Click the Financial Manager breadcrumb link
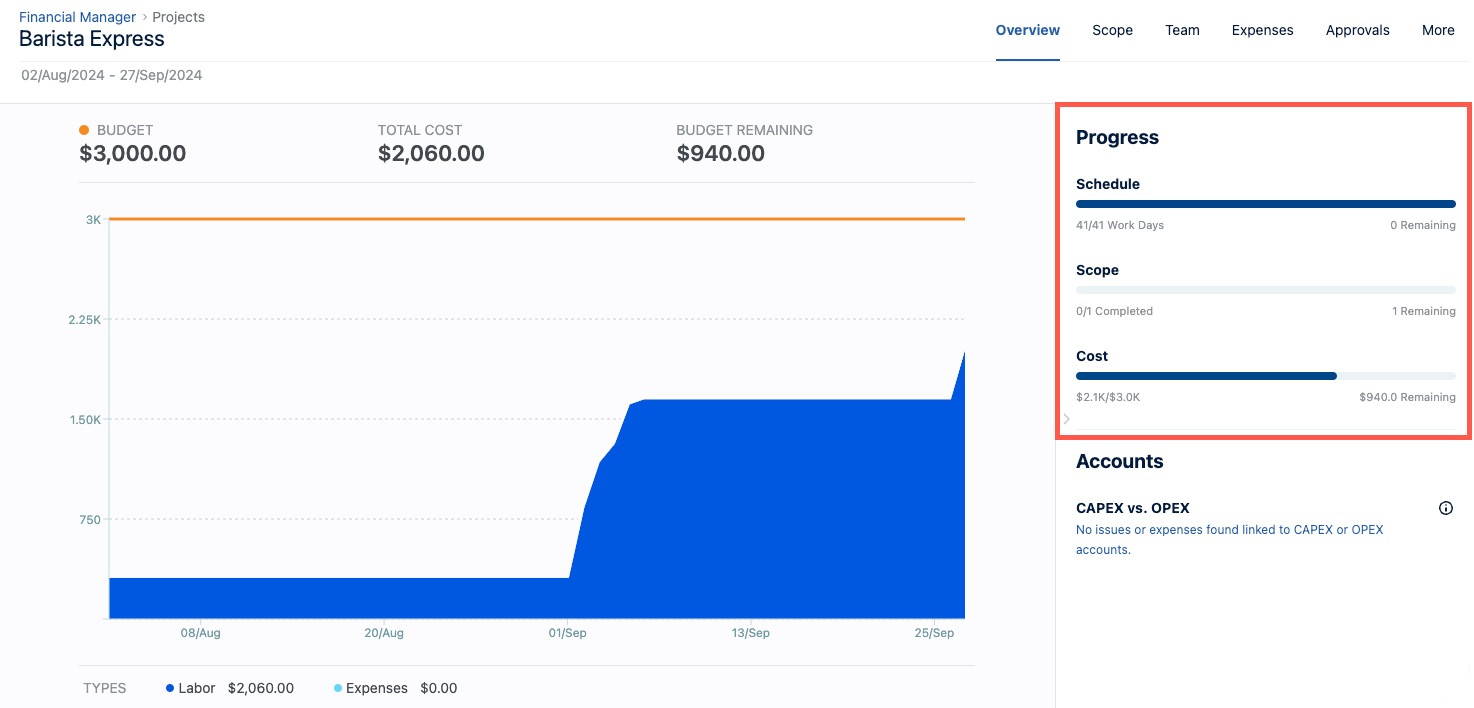Screen dimensions: 1474x708 [77, 16]
